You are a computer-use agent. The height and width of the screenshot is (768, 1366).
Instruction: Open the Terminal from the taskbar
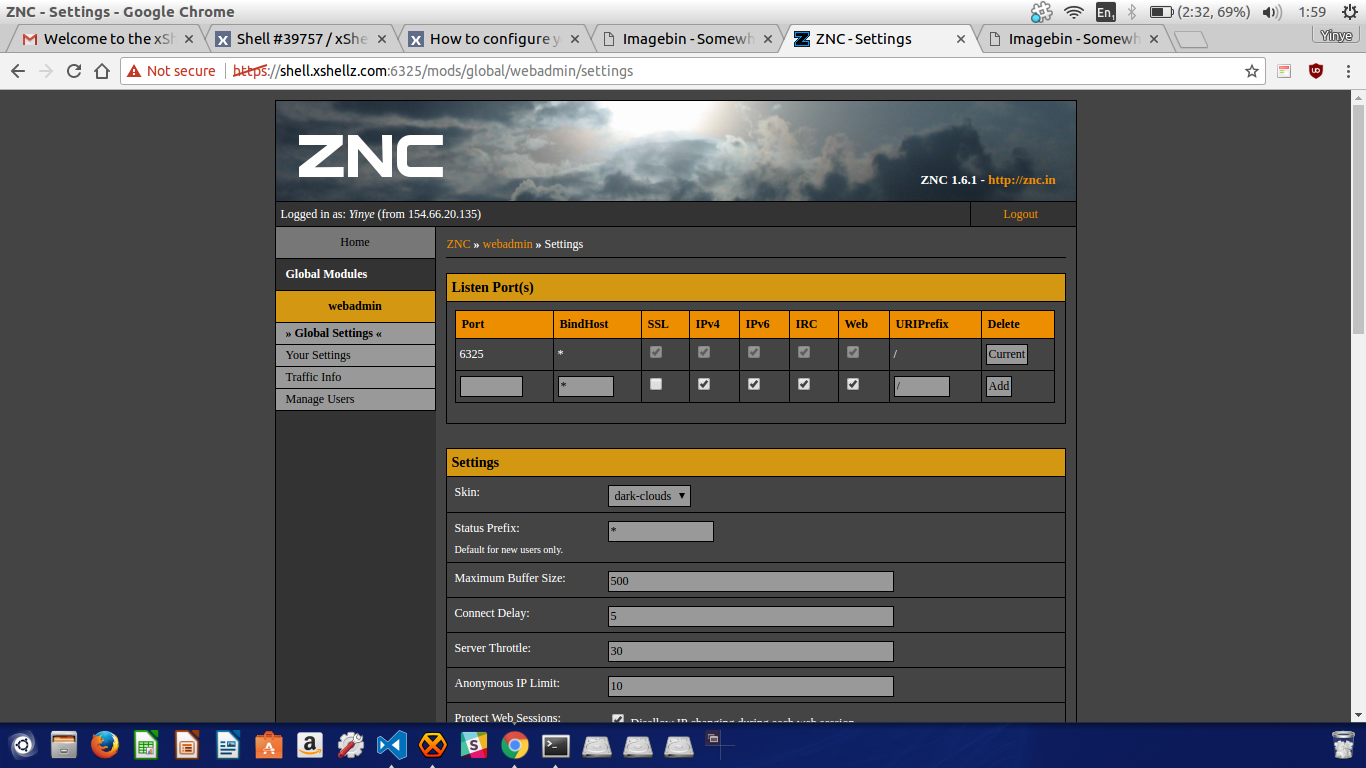click(x=556, y=745)
